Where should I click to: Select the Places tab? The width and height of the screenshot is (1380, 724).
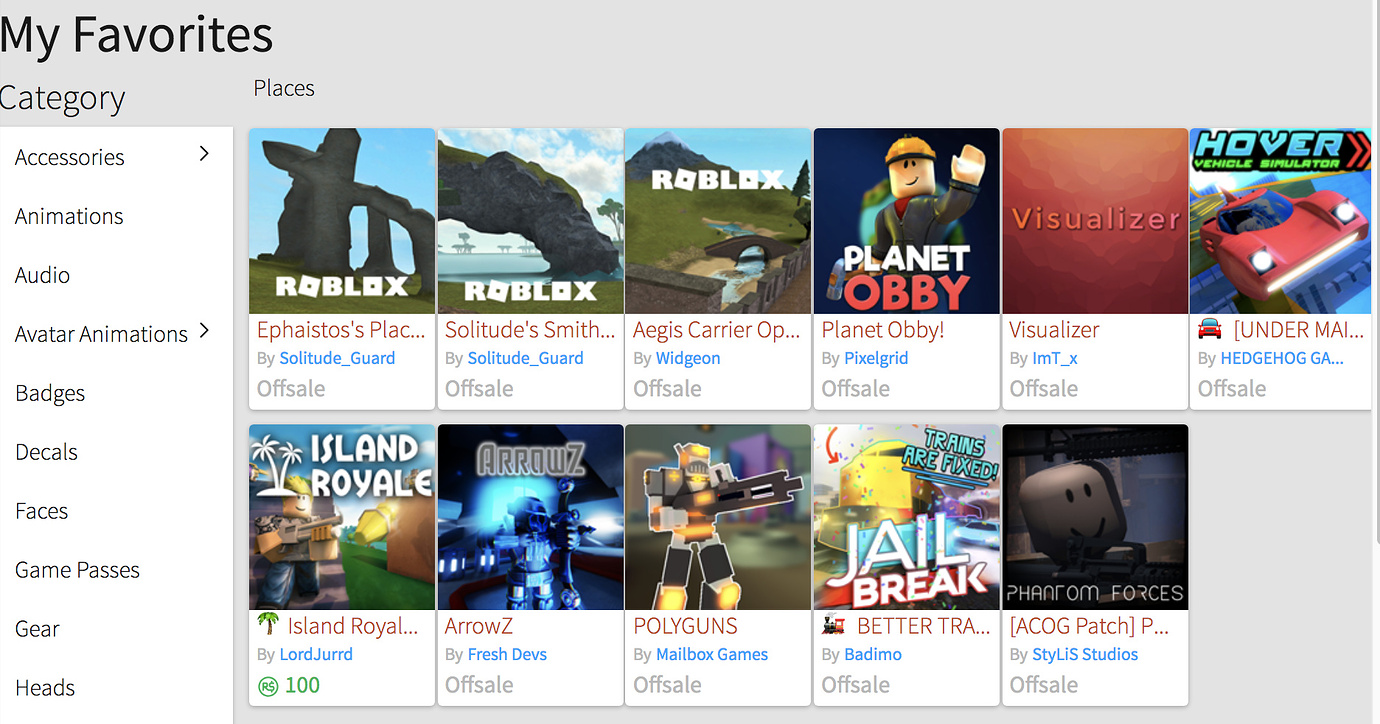pyautogui.click(x=283, y=88)
